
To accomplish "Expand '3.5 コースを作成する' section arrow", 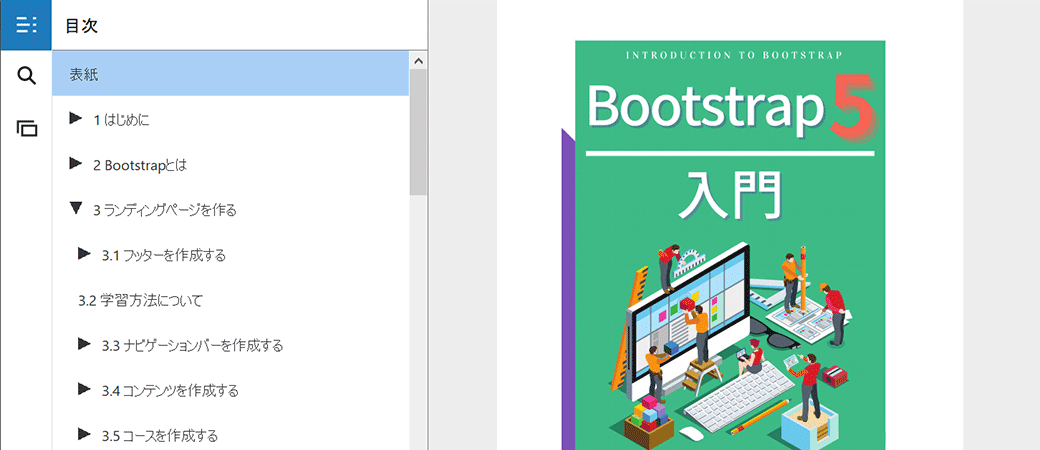I will pos(84,434).
